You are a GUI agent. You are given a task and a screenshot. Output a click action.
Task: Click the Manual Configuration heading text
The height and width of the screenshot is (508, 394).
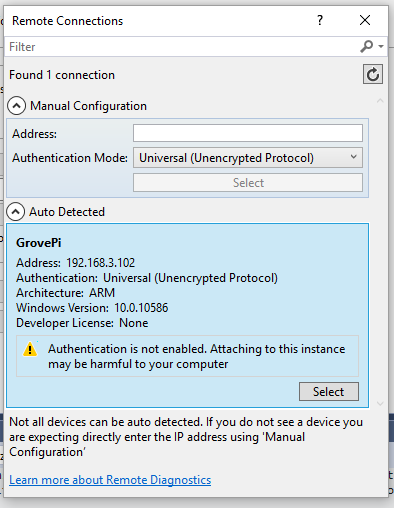88,106
